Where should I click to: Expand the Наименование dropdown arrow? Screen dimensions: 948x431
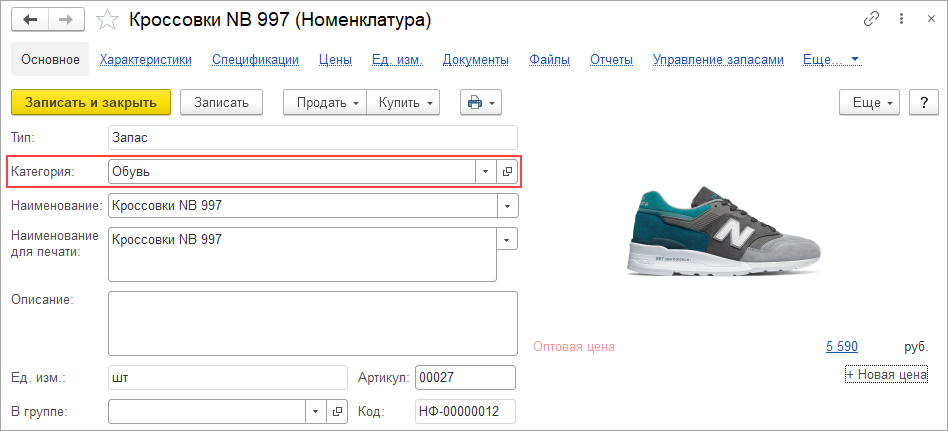507,206
